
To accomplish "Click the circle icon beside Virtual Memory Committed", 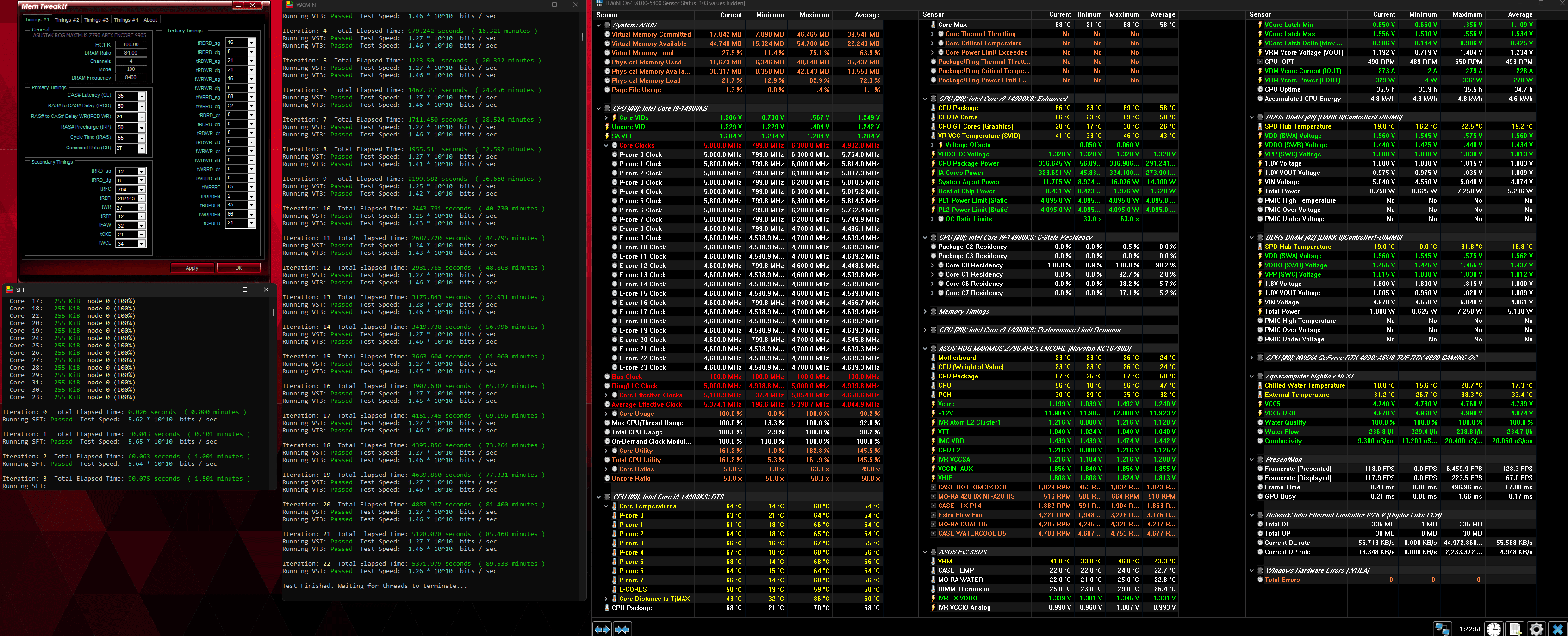I will [x=607, y=35].
